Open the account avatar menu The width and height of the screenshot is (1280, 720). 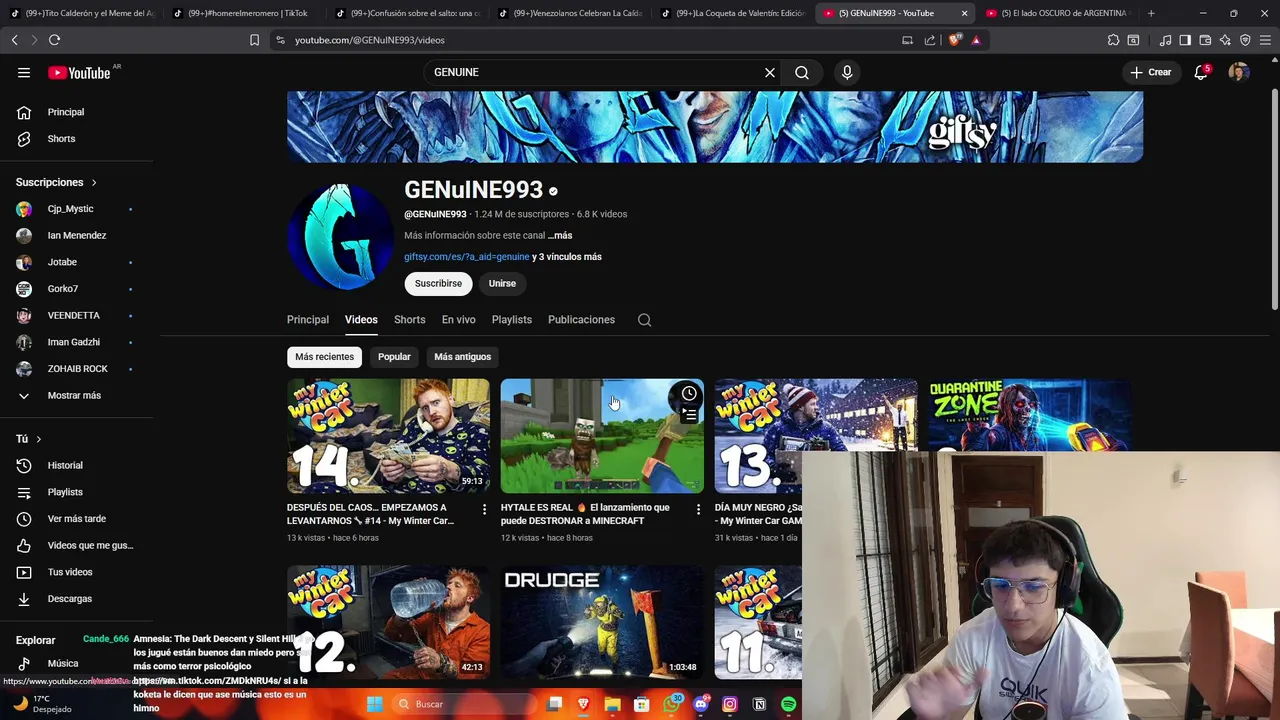1239,72
